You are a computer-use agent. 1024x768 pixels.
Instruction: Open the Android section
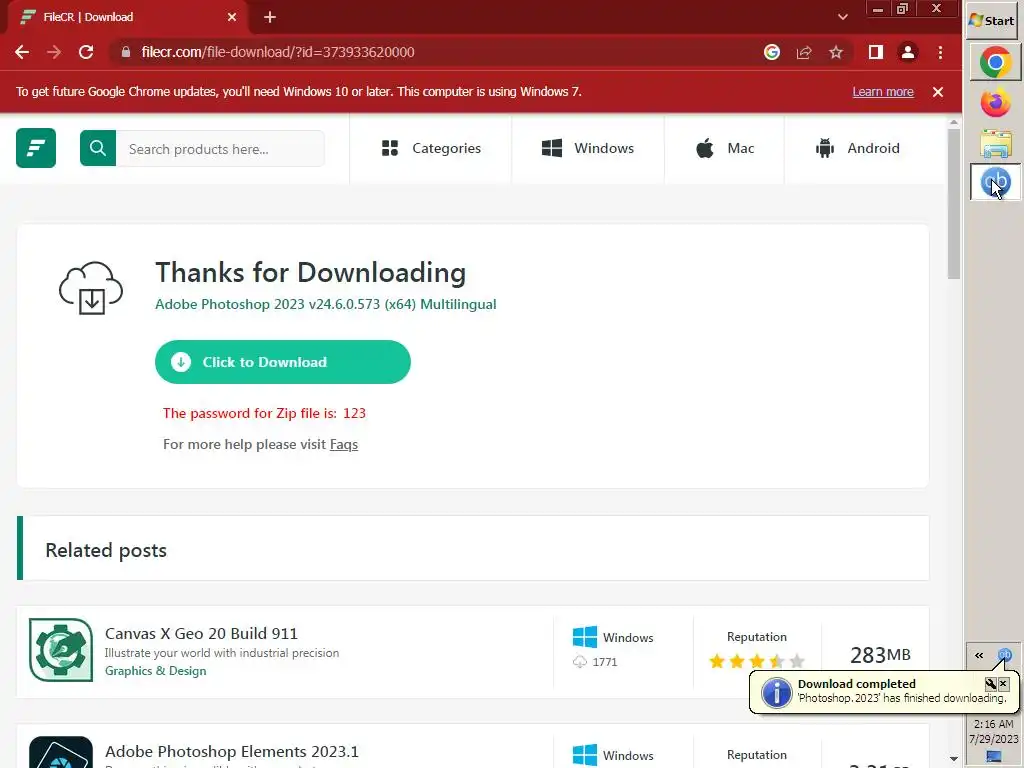(857, 148)
